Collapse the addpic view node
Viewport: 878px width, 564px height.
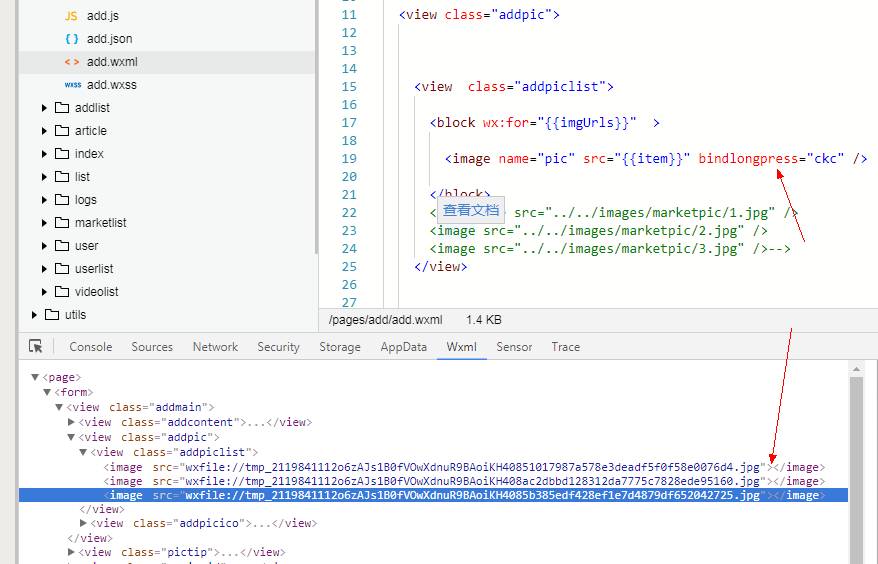71,437
